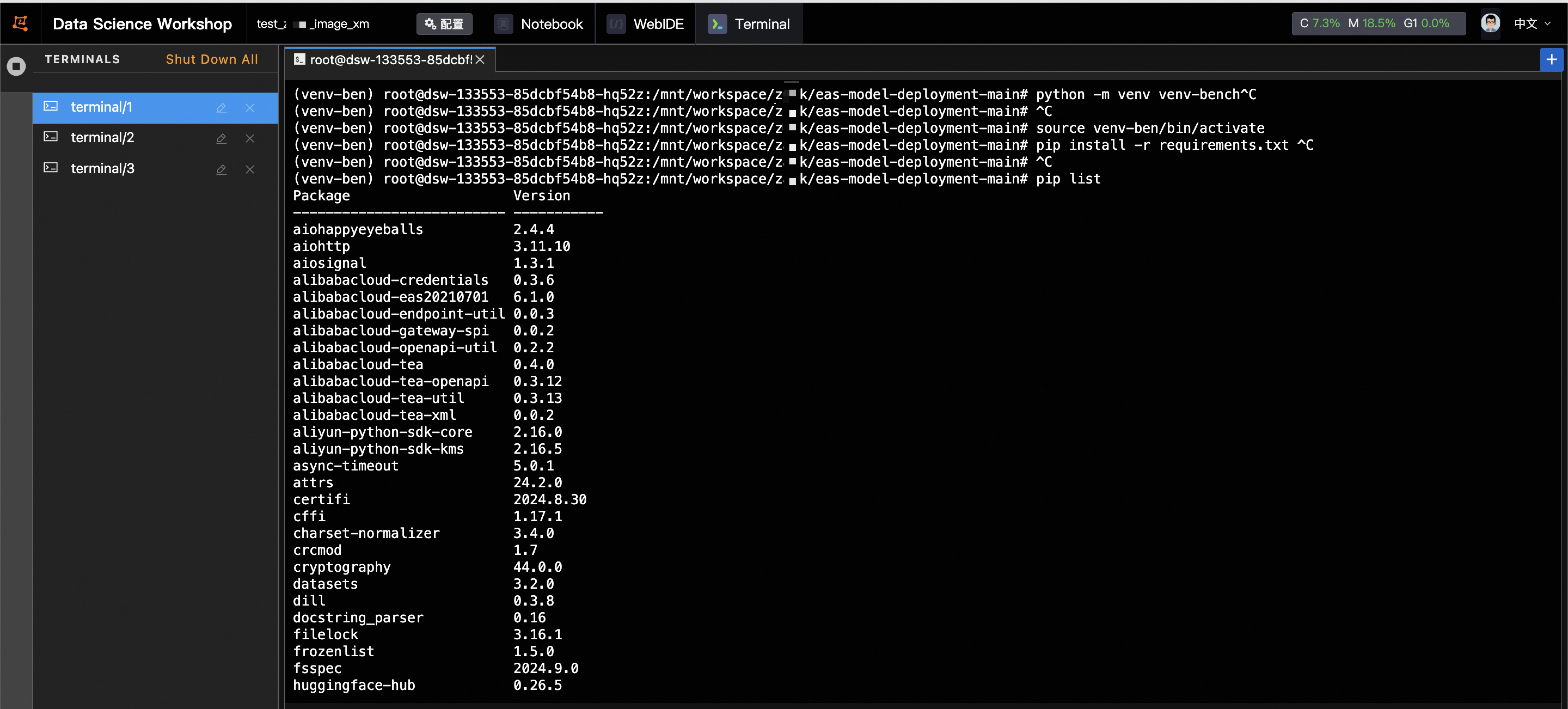
Task: Click the certifi version 2024.8.30
Action: (550, 500)
